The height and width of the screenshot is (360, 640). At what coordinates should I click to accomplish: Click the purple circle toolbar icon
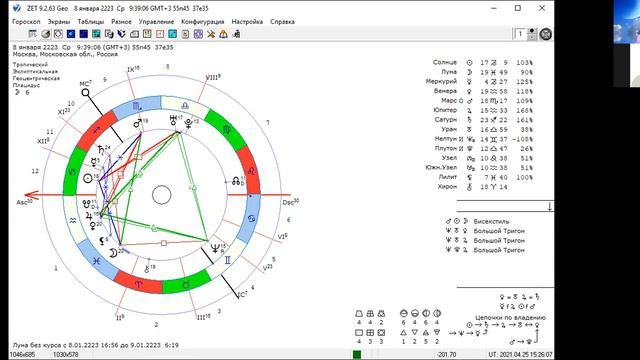pos(198,34)
